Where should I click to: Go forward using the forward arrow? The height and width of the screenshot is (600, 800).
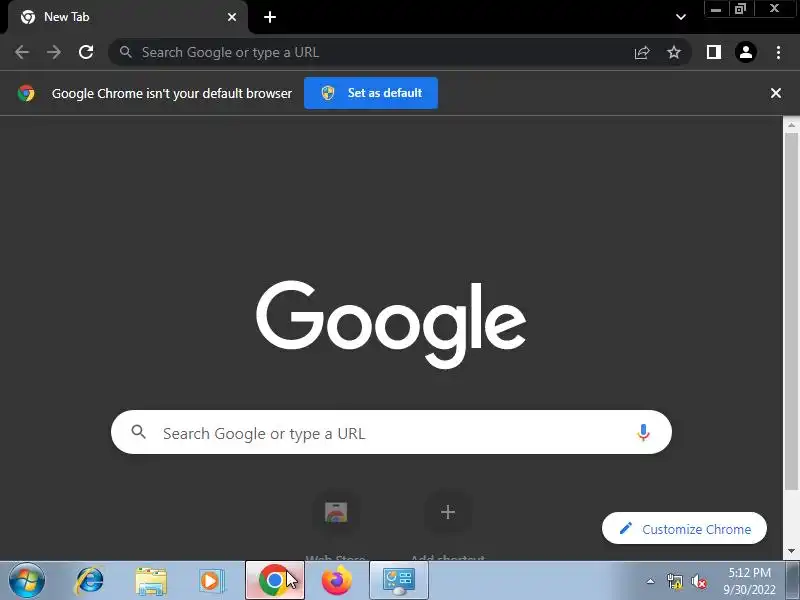[54, 52]
